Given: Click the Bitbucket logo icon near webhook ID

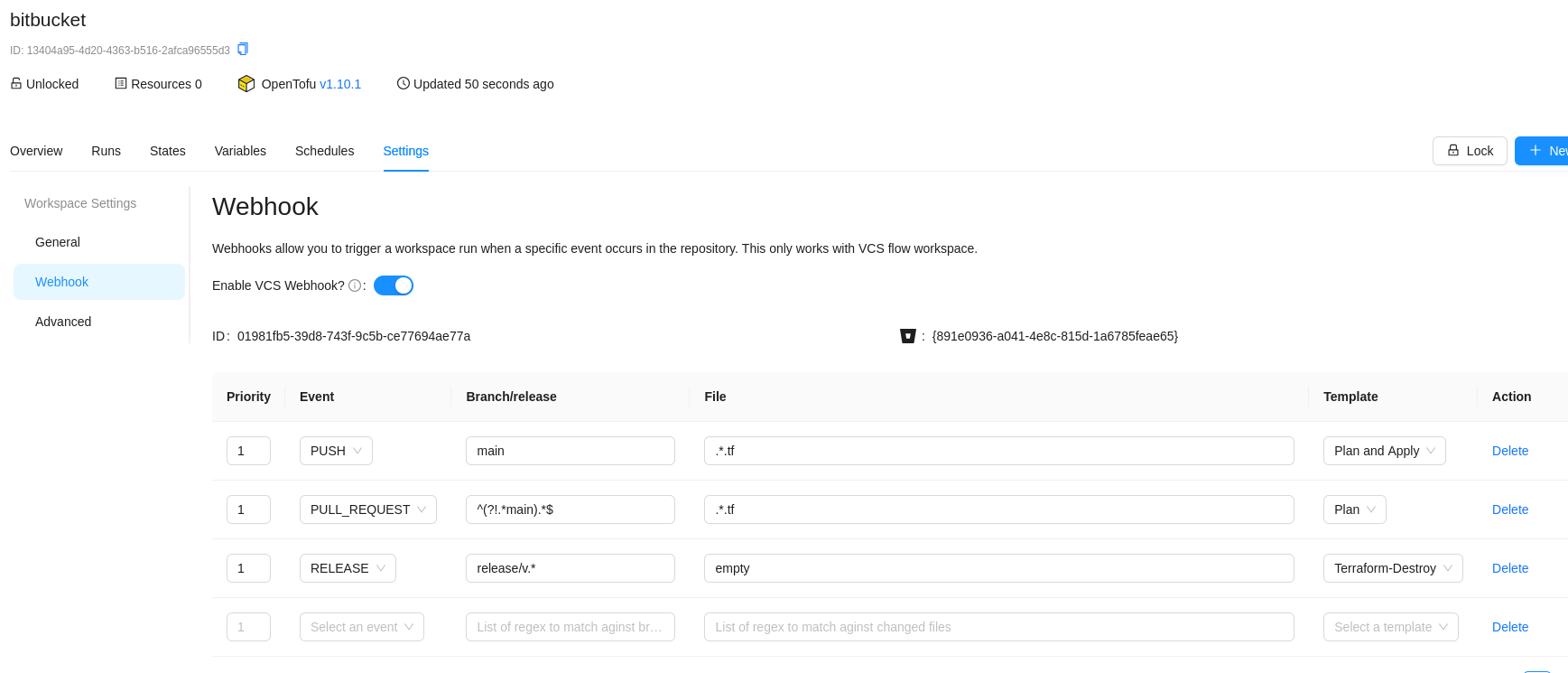Looking at the screenshot, I should coord(908,336).
